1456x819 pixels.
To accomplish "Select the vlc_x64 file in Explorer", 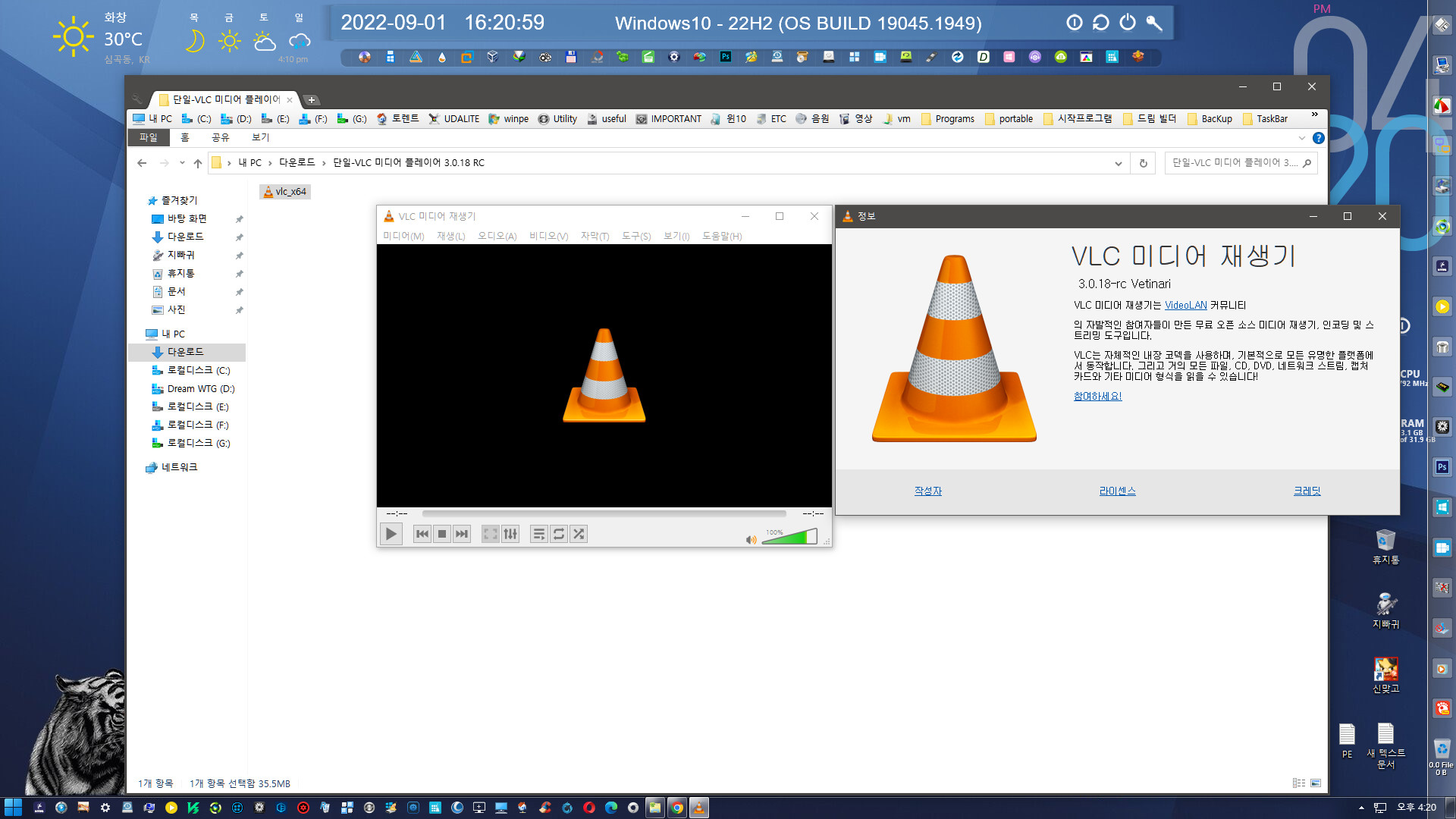I will coord(285,192).
